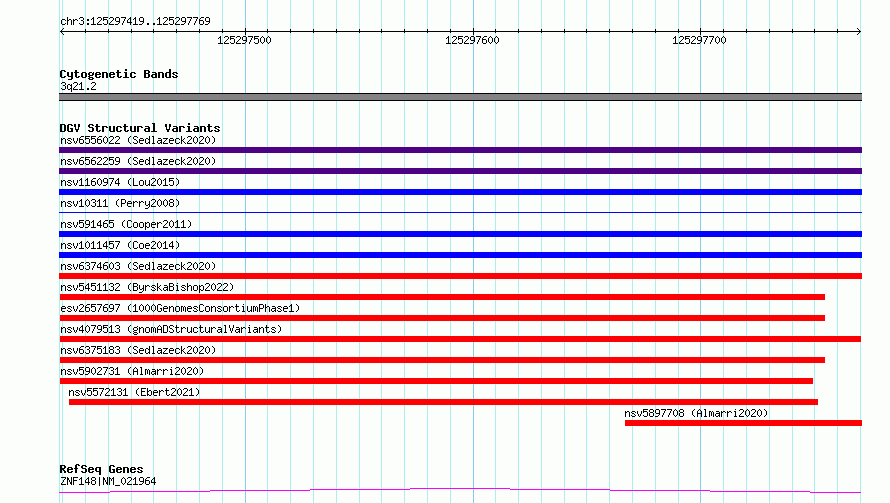Click the 3q21.2 band label
The image size is (890, 503).
pos(78,86)
